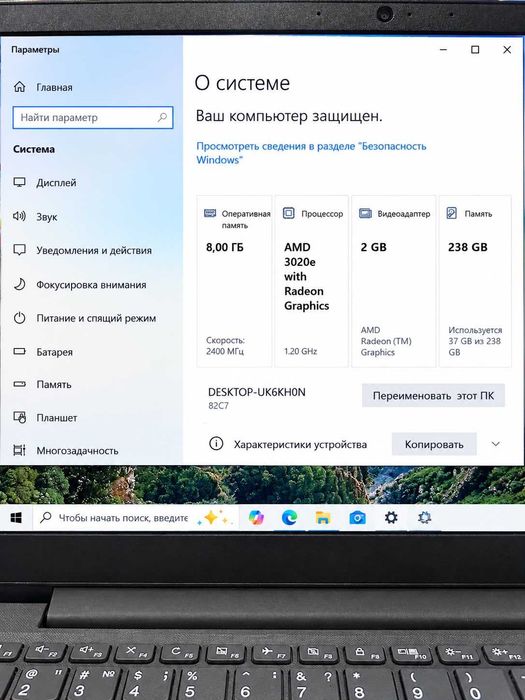
Task: Click the Оперативная память 8,00 ГБ card
Action: point(234,281)
